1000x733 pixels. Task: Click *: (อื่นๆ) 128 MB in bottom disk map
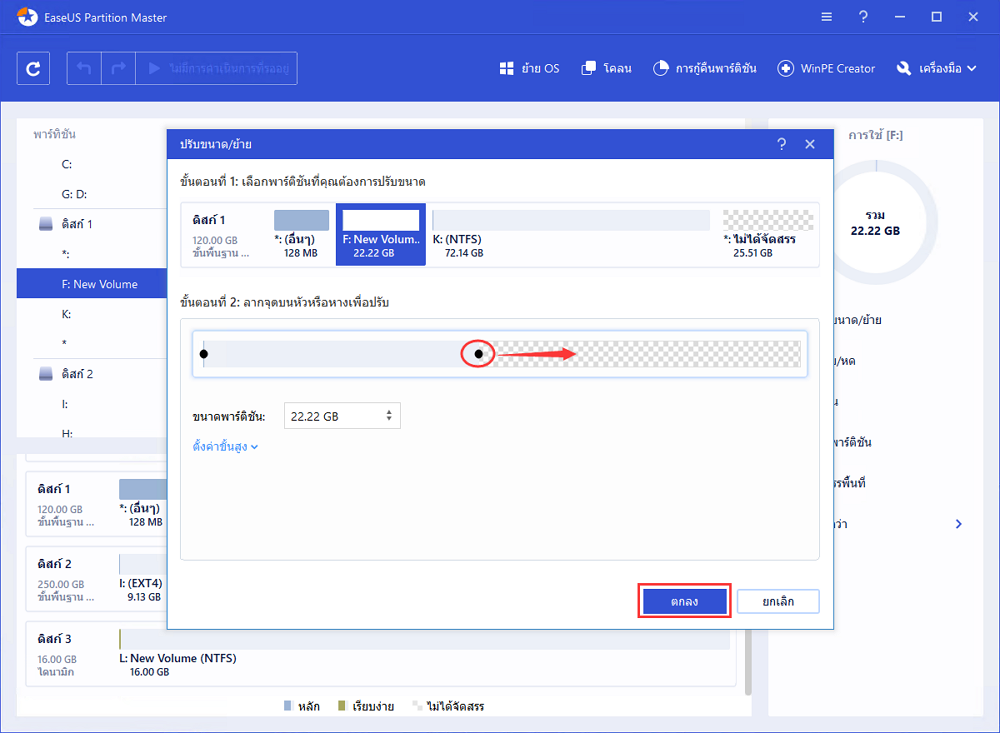pos(143,504)
